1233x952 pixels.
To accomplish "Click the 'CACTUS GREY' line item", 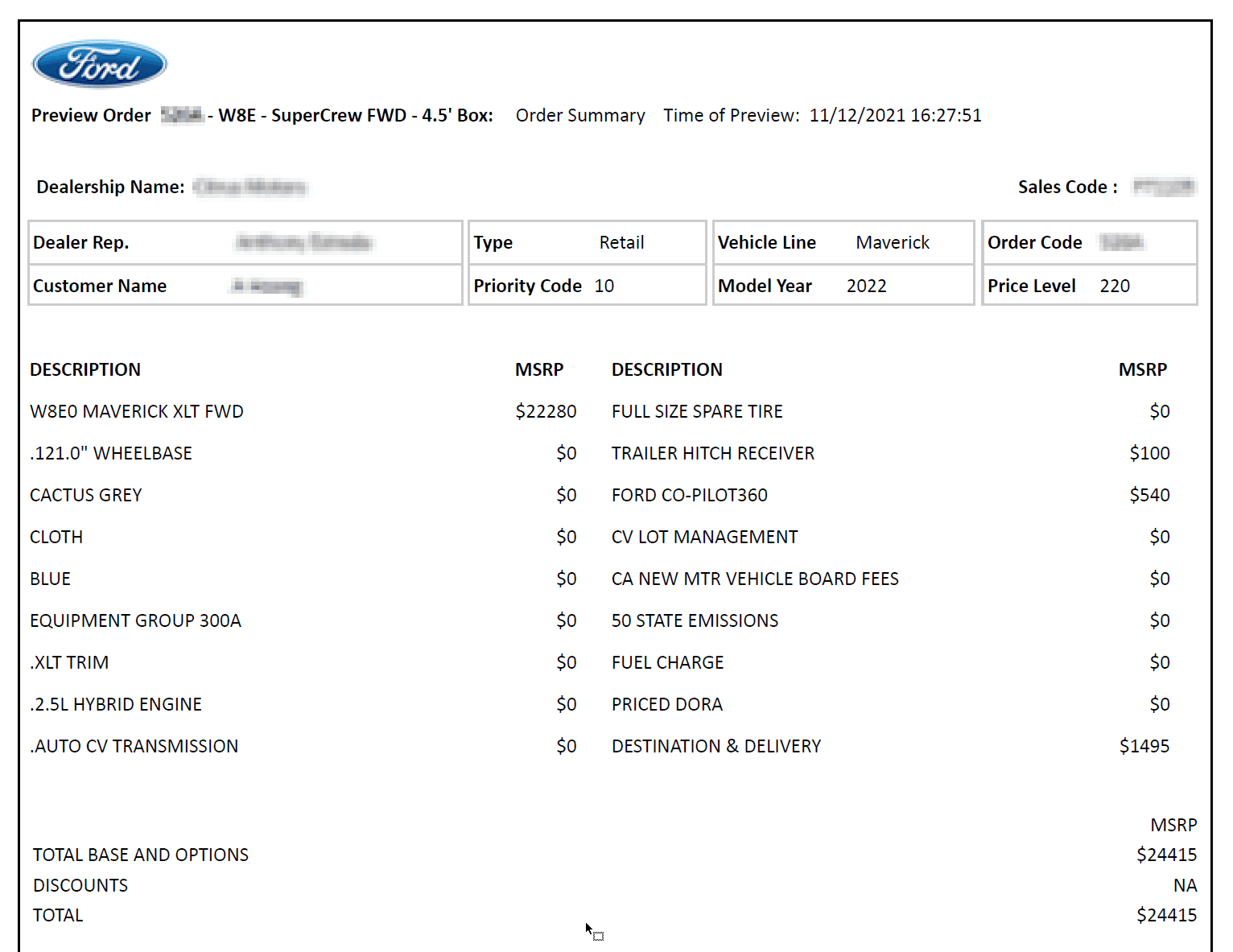I will 86,496.
